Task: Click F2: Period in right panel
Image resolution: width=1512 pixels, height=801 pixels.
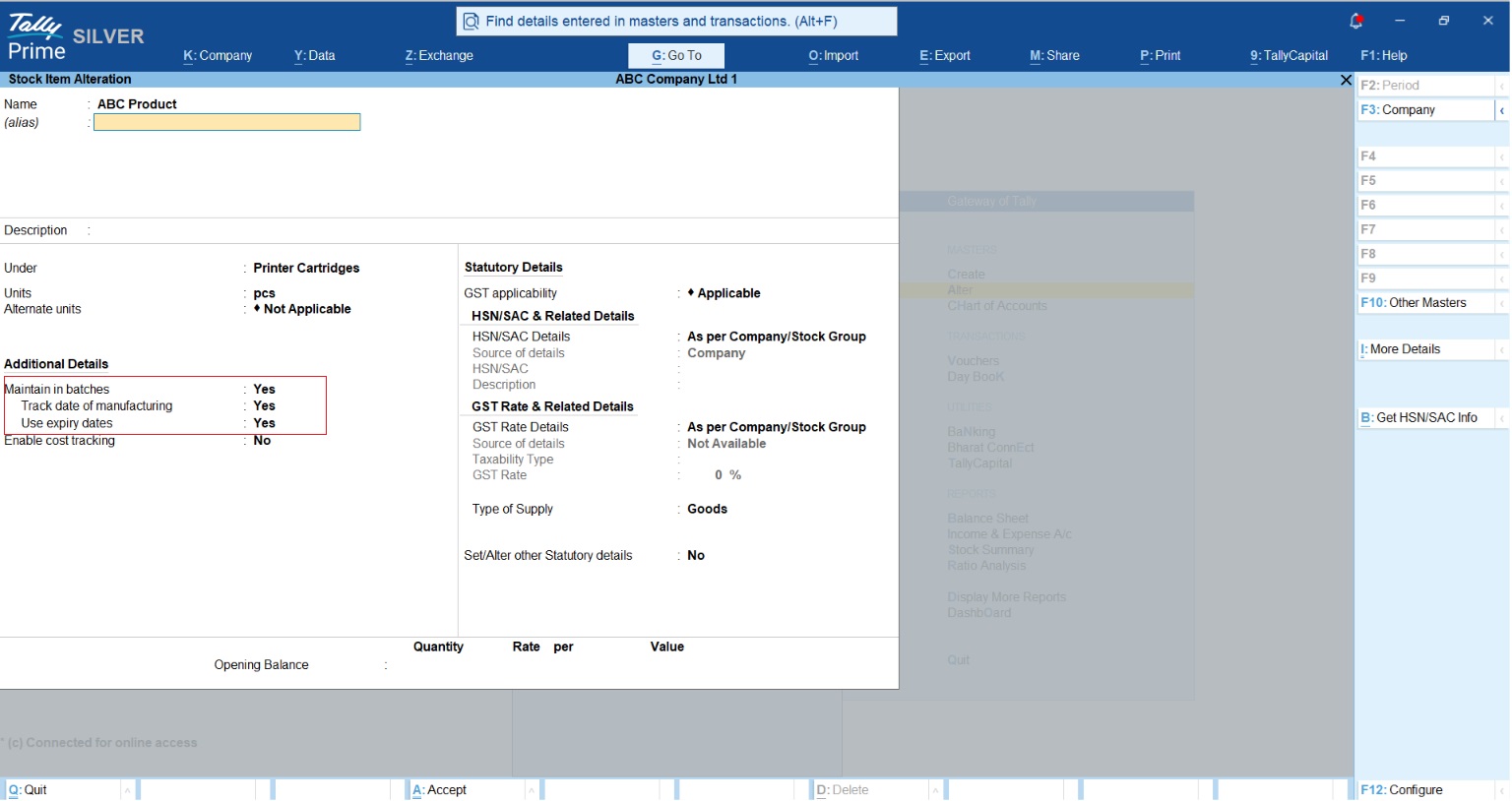Action: coord(1425,86)
